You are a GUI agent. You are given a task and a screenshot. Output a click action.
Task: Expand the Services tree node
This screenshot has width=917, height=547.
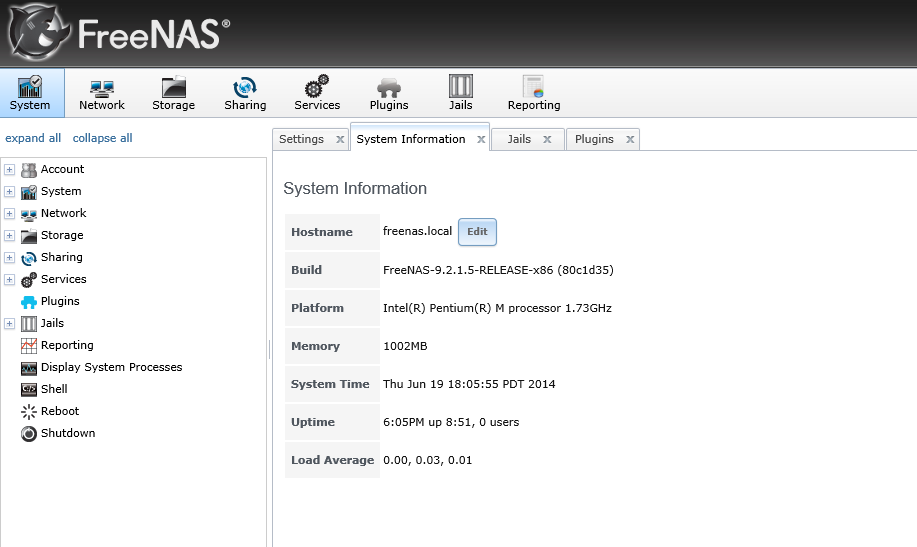point(9,280)
